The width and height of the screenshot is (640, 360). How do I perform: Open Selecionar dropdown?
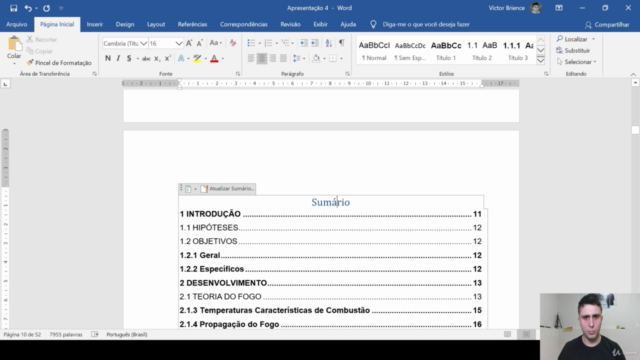576,62
